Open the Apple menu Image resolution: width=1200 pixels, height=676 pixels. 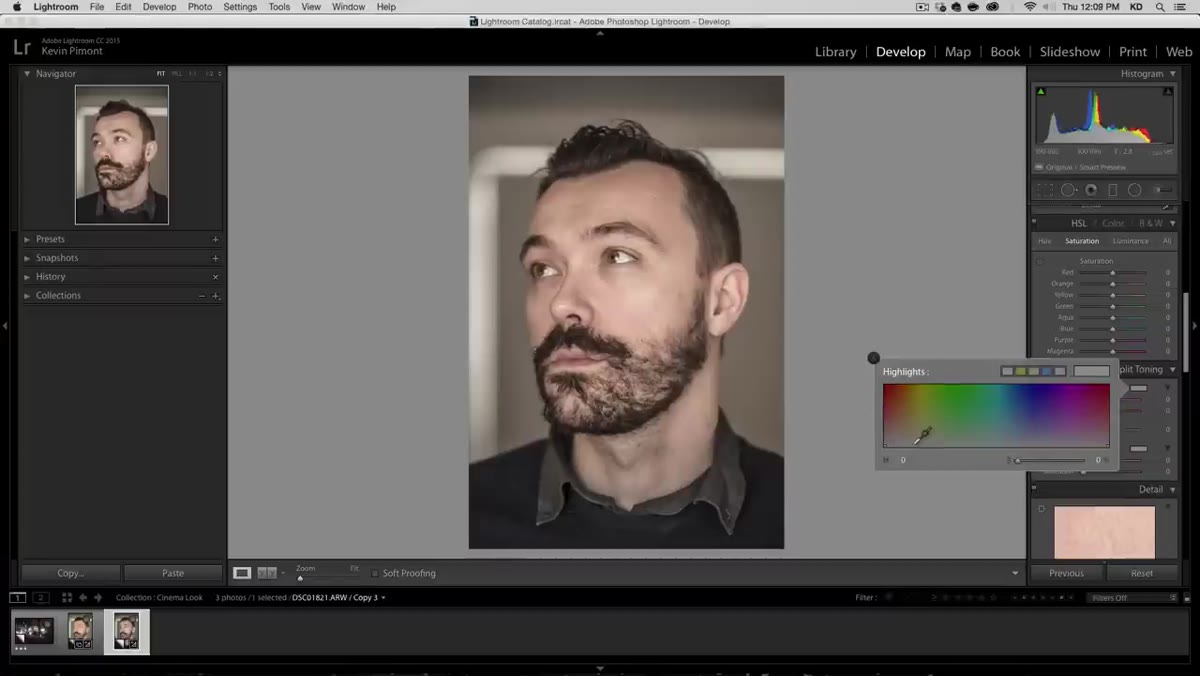coord(16,7)
